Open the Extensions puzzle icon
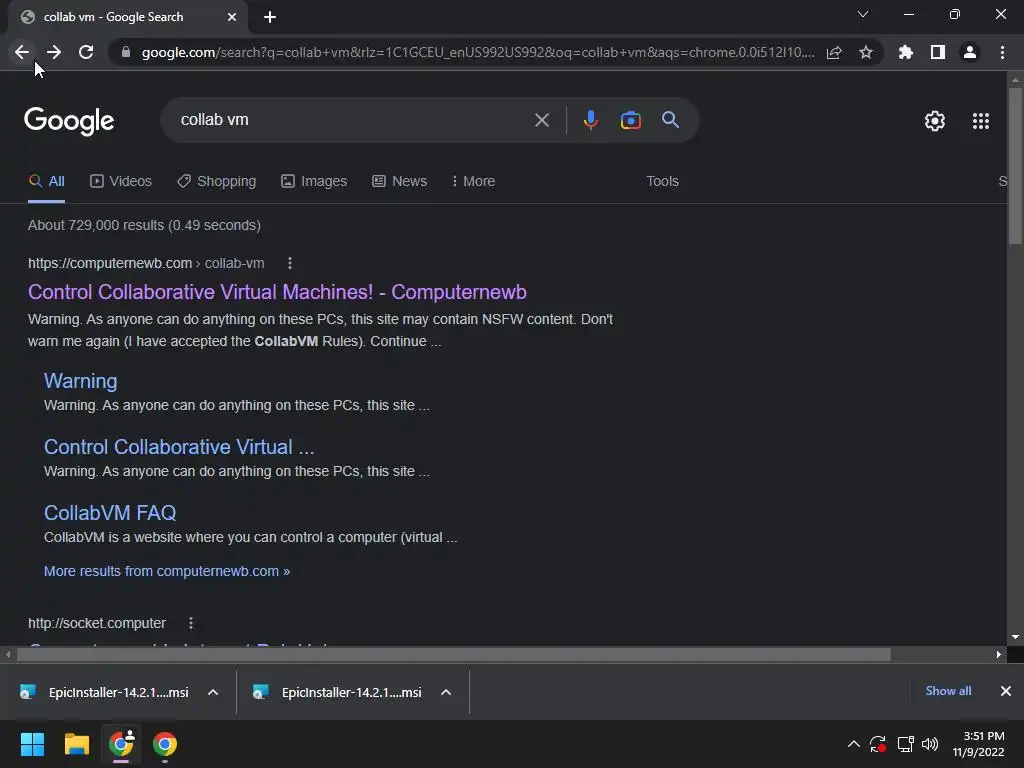The height and width of the screenshot is (768, 1024). click(x=905, y=52)
